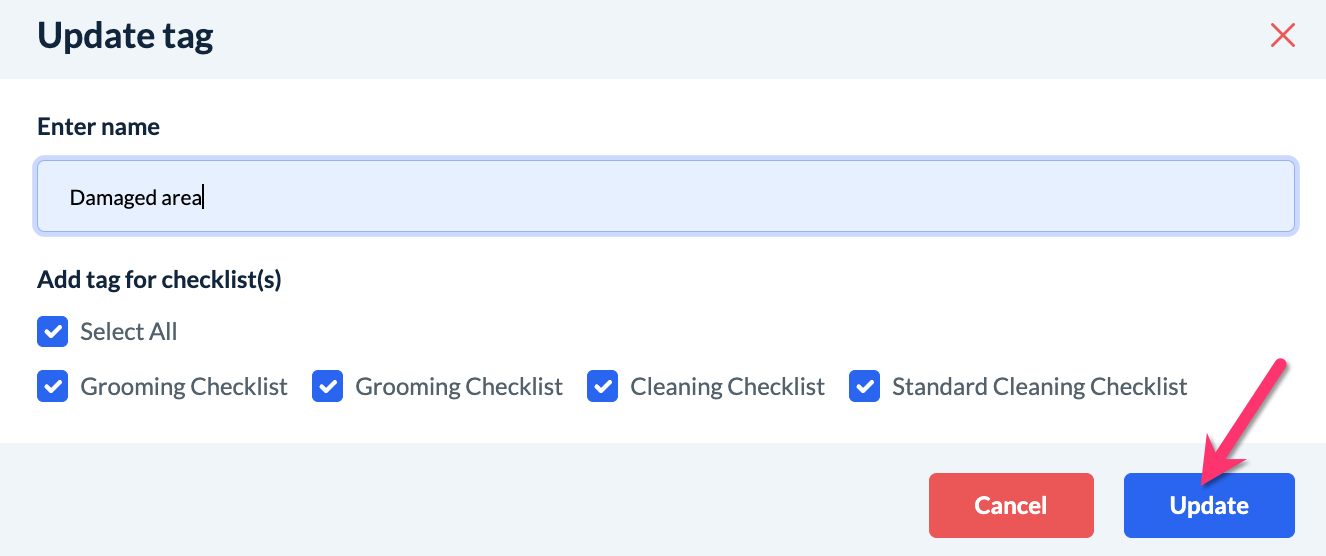This screenshot has height=556, width=1326.
Task: Uncheck the Select All checkbox
Action: [52, 332]
